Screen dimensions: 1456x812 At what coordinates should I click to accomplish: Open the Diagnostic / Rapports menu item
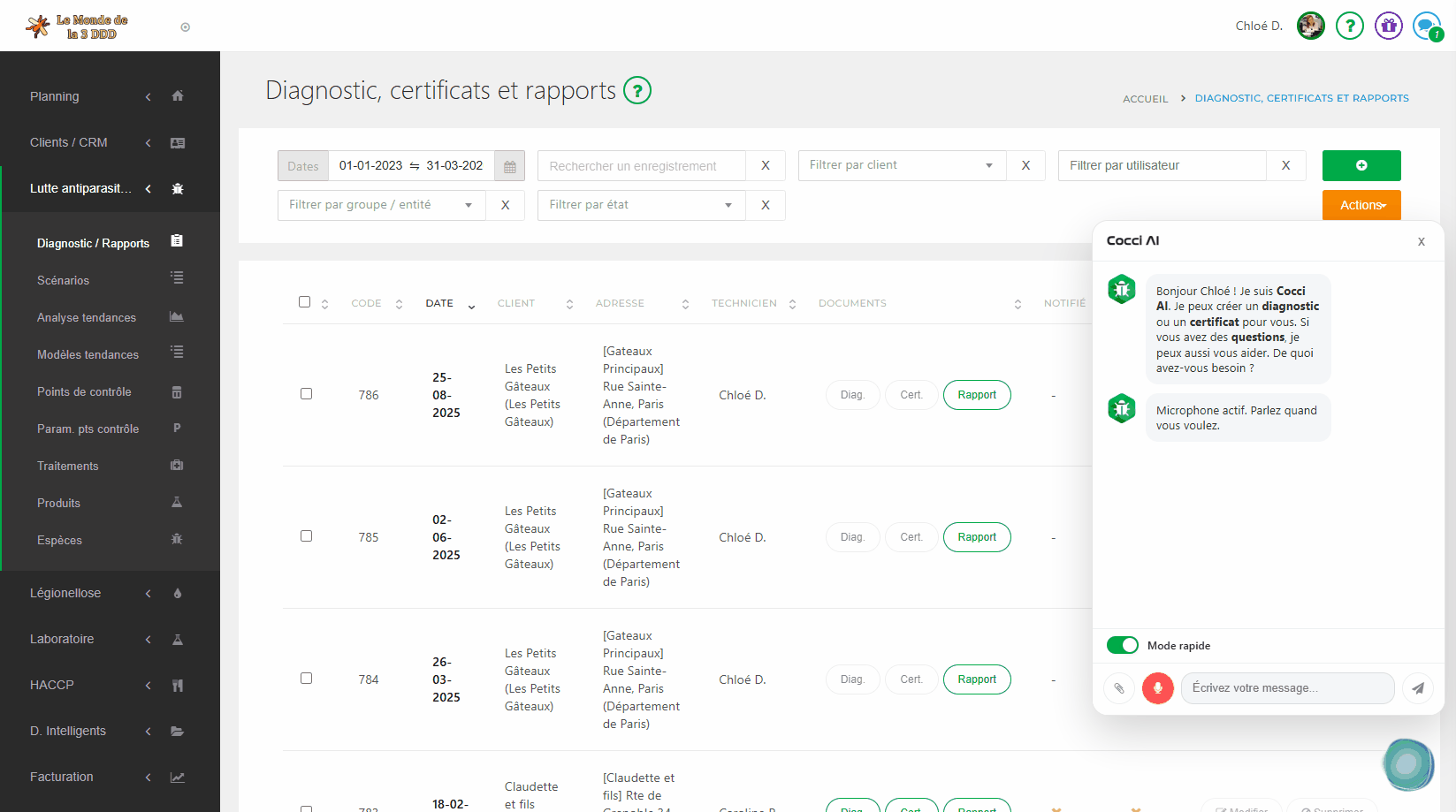(x=94, y=242)
